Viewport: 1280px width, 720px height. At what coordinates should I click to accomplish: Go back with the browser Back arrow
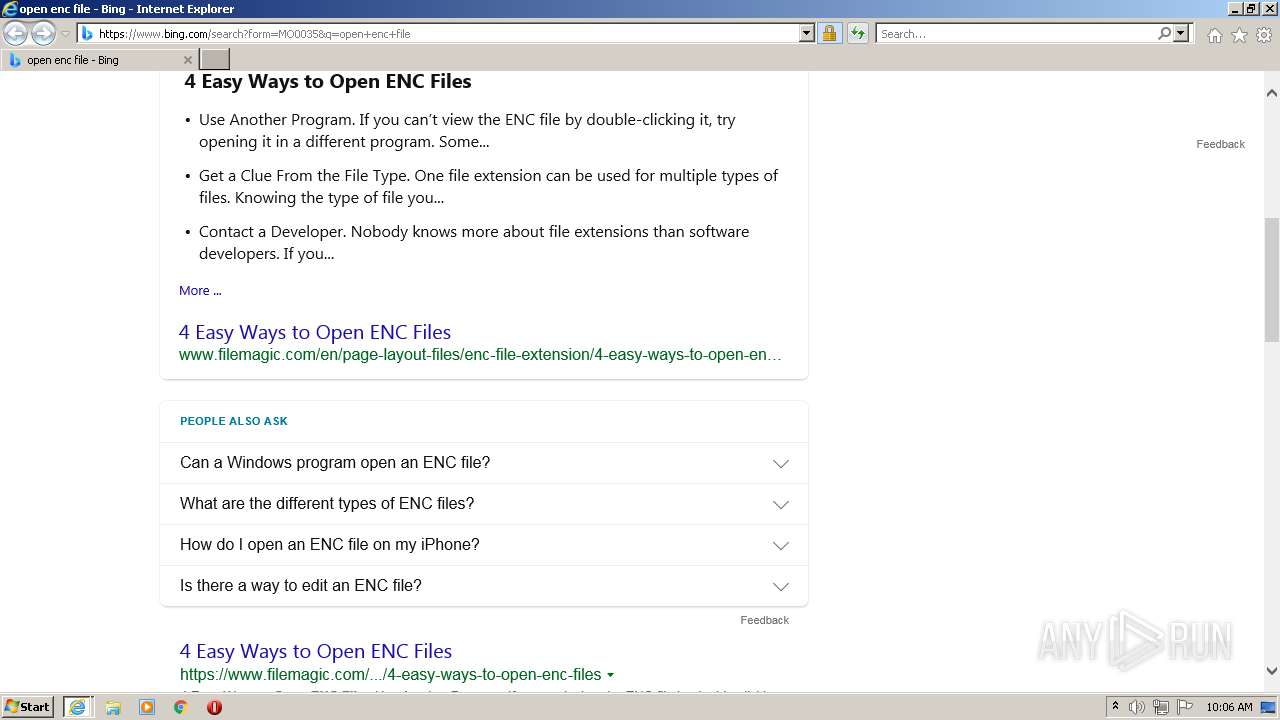(15, 33)
